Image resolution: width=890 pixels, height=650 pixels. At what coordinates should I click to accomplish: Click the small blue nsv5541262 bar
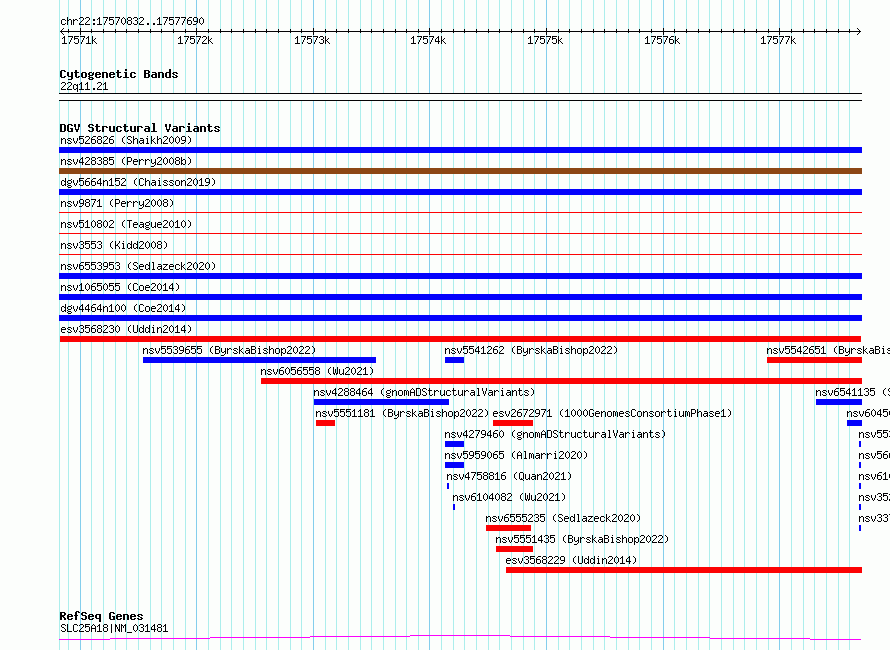point(454,360)
